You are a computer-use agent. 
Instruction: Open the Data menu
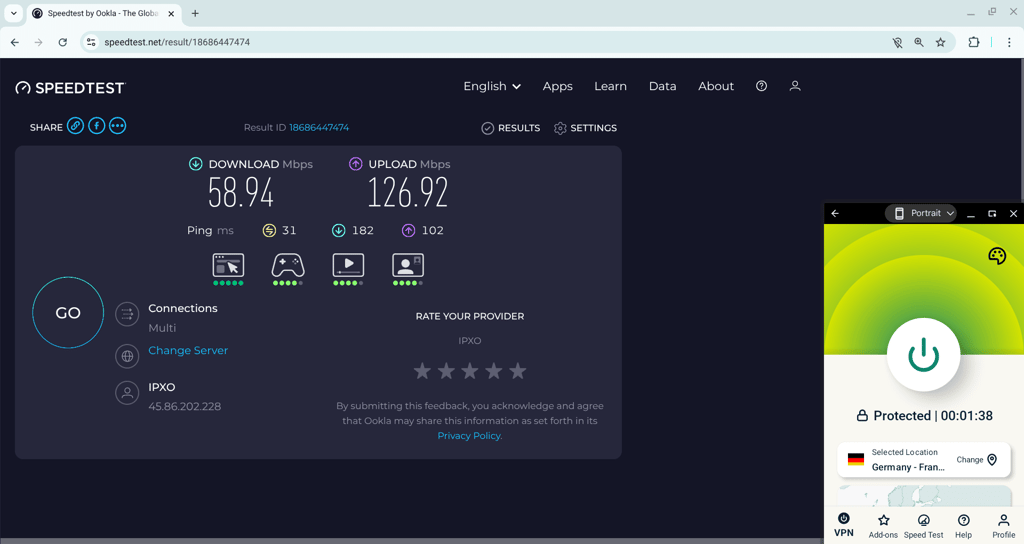click(x=662, y=86)
